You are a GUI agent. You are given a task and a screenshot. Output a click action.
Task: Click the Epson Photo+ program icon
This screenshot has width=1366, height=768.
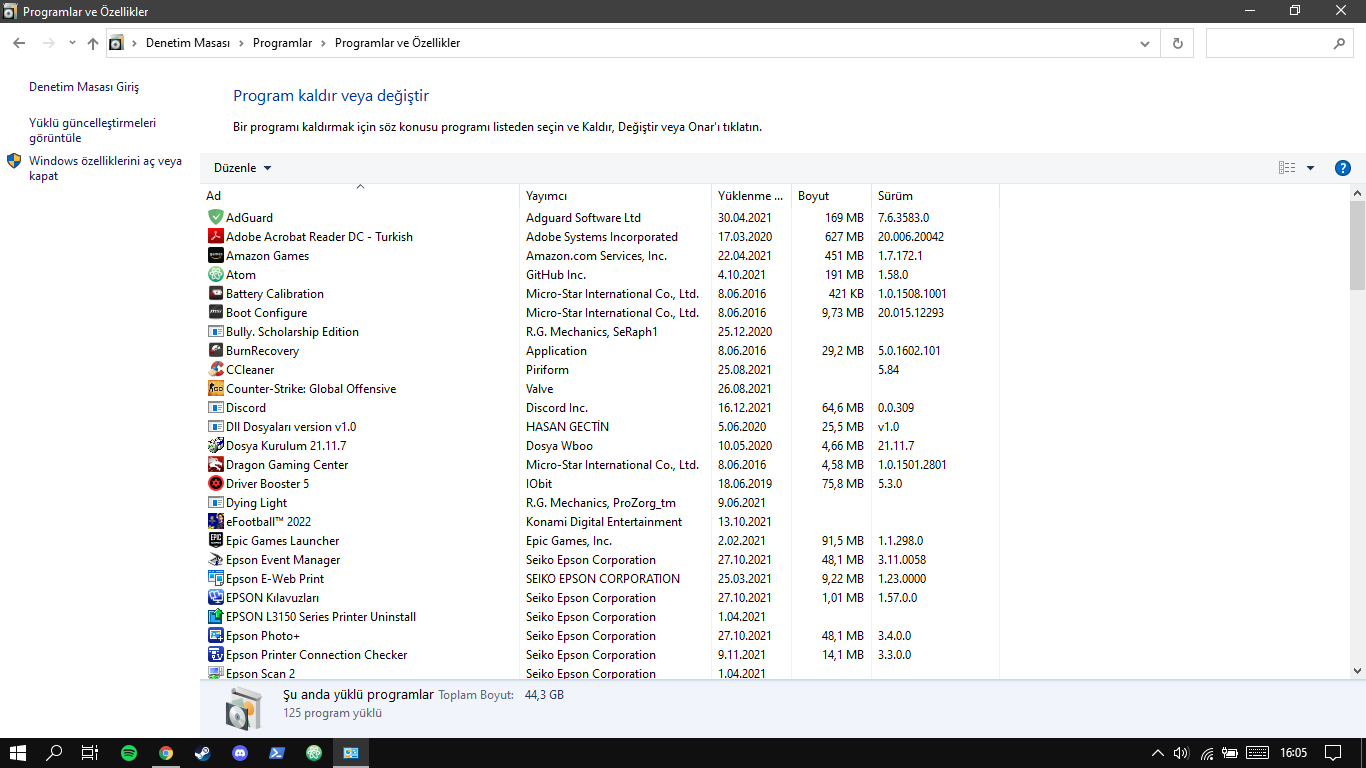pyautogui.click(x=215, y=635)
